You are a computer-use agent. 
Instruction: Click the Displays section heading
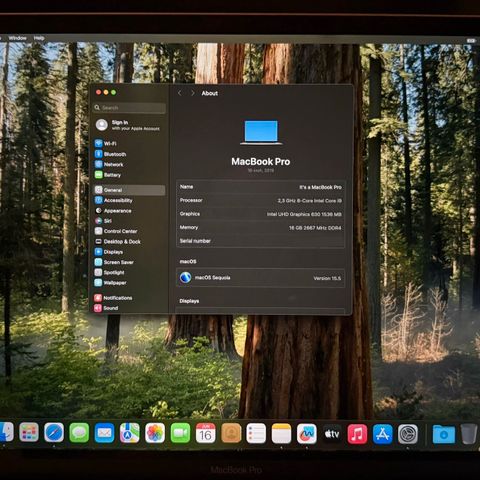pyautogui.click(x=189, y=301)
